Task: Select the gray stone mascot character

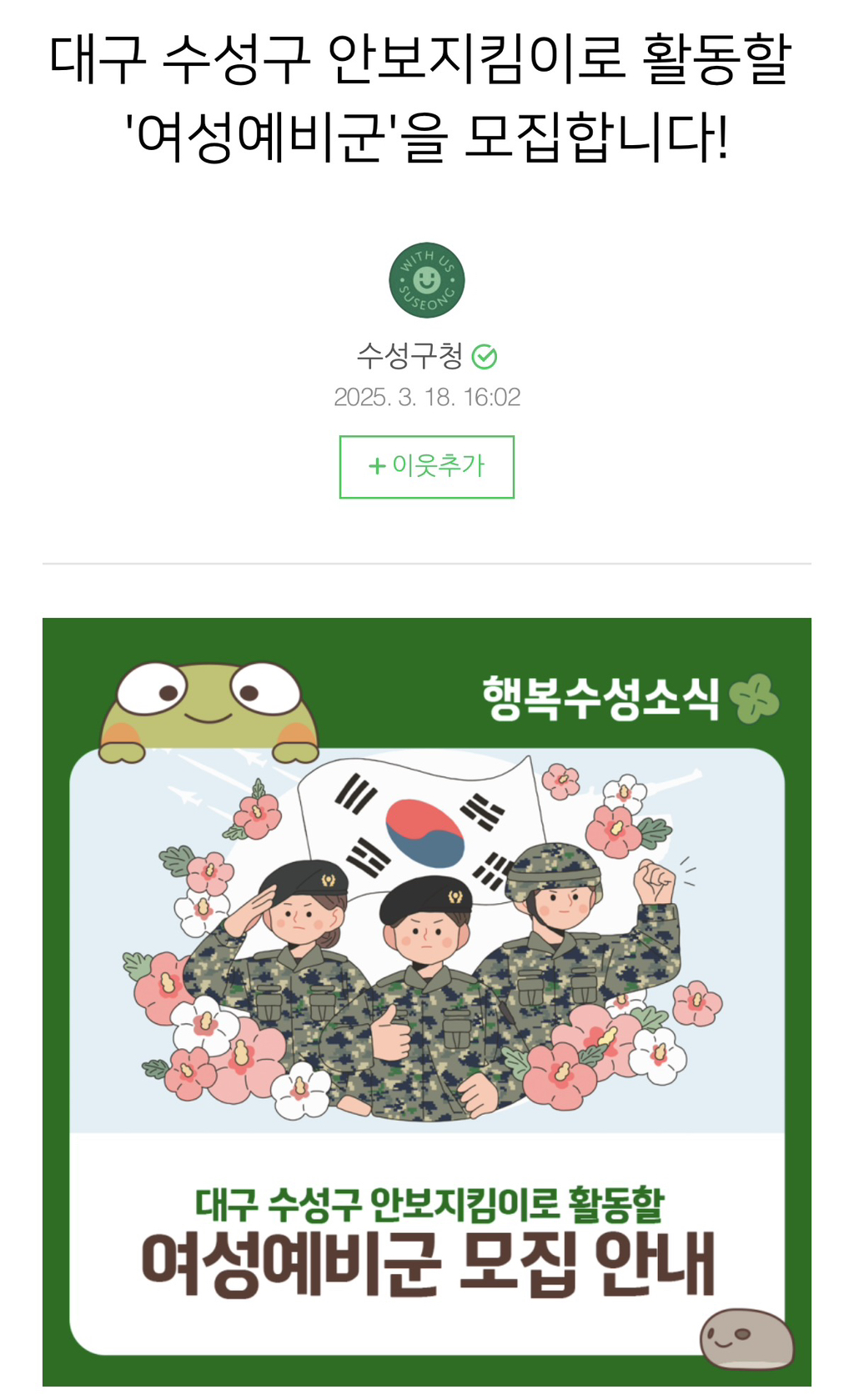Action: coord(746,1338)
